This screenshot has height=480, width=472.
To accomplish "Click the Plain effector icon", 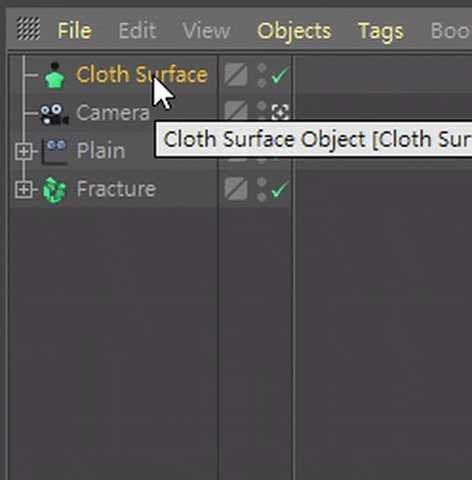I will tap(55, 152).
